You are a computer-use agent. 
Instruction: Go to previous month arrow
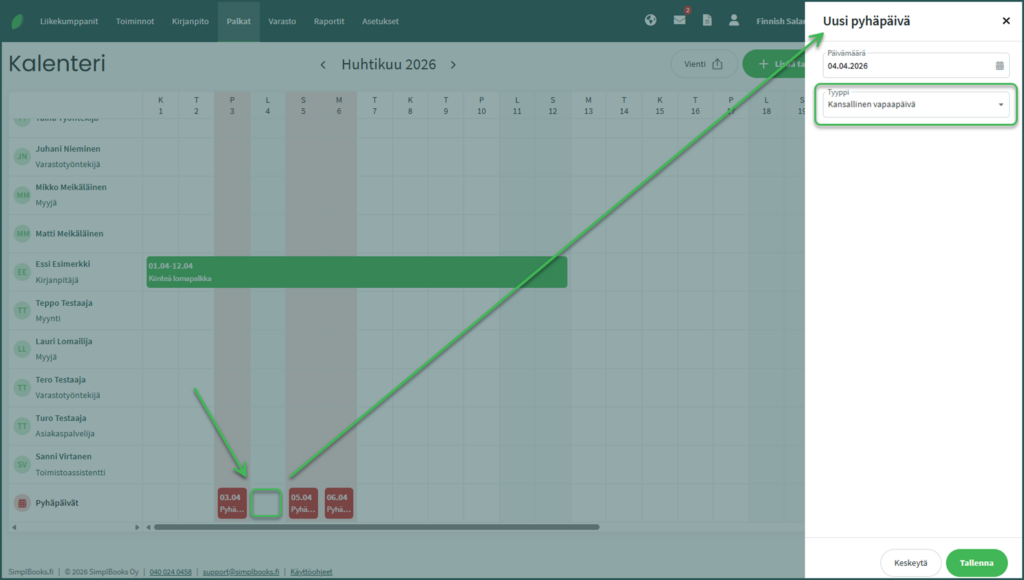pyautogui.click(x=323, y=65)
